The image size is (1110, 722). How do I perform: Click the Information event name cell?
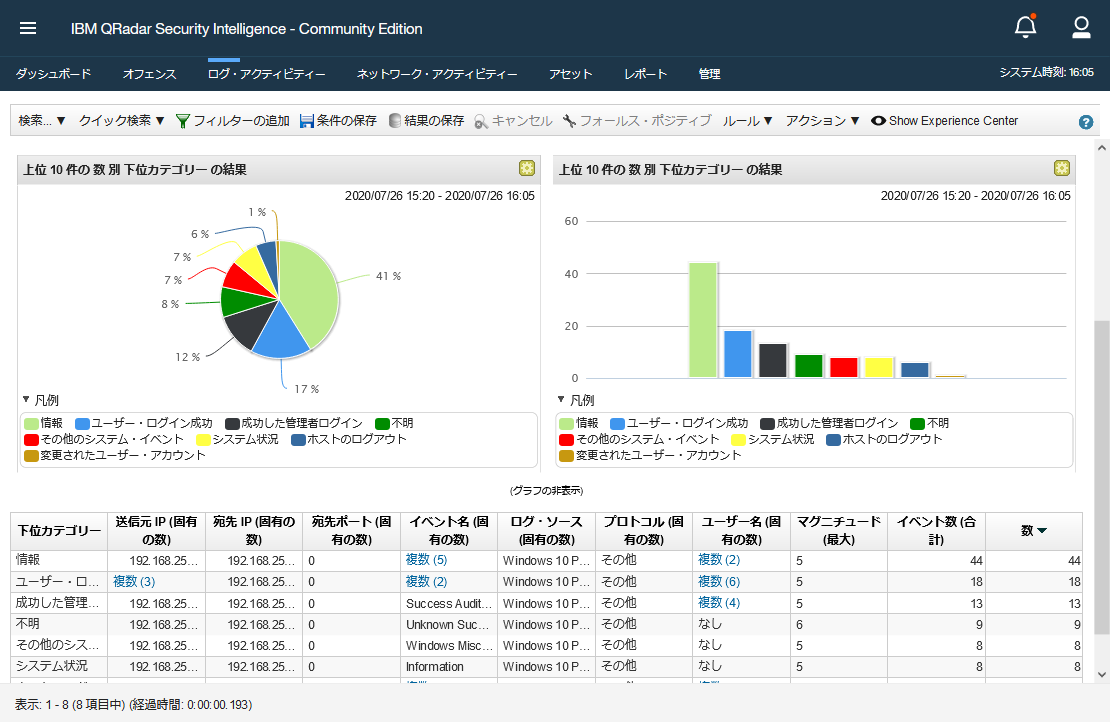[x=449, y=667]
